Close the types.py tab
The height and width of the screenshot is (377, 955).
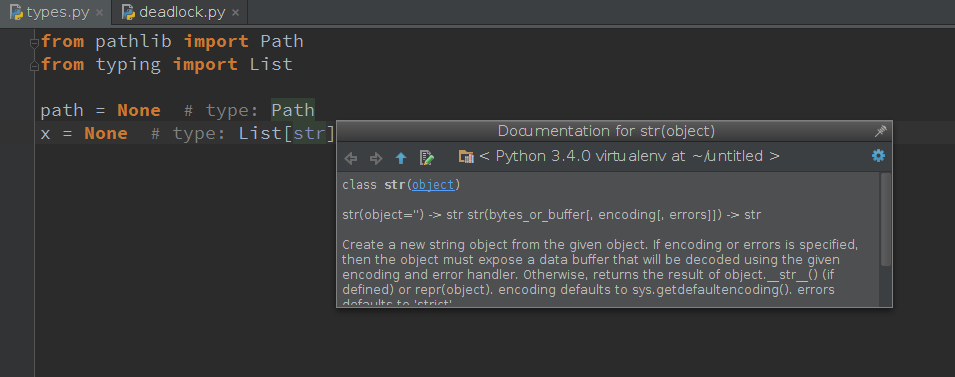(99, 13)
